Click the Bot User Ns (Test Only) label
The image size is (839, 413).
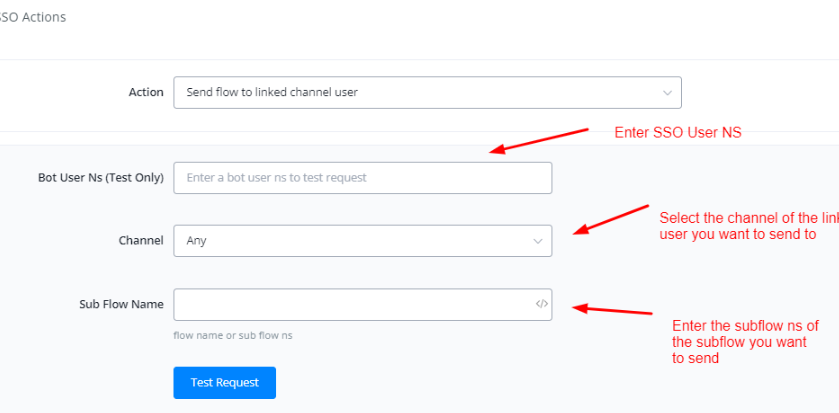coord(95,177)
